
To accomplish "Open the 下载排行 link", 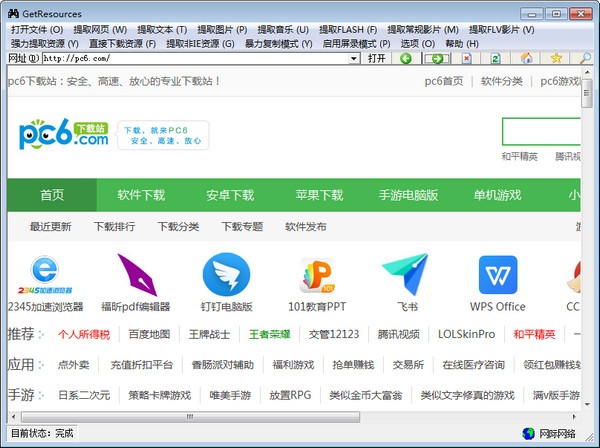I will (114, 226).
